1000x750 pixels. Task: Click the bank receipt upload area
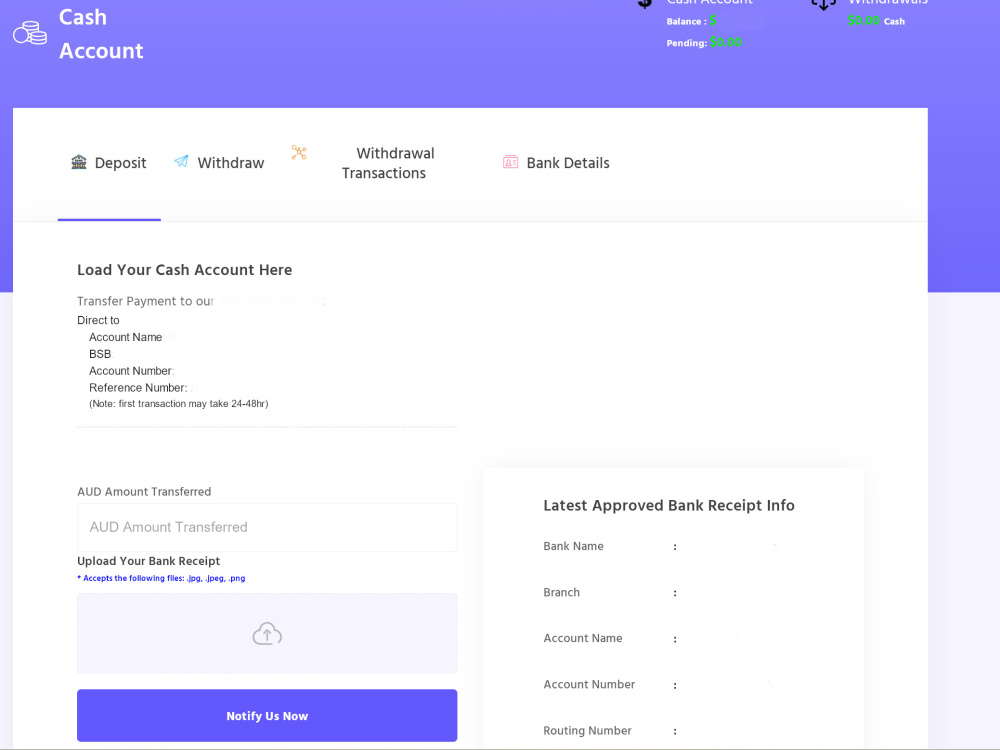click(x=267, y=633)
